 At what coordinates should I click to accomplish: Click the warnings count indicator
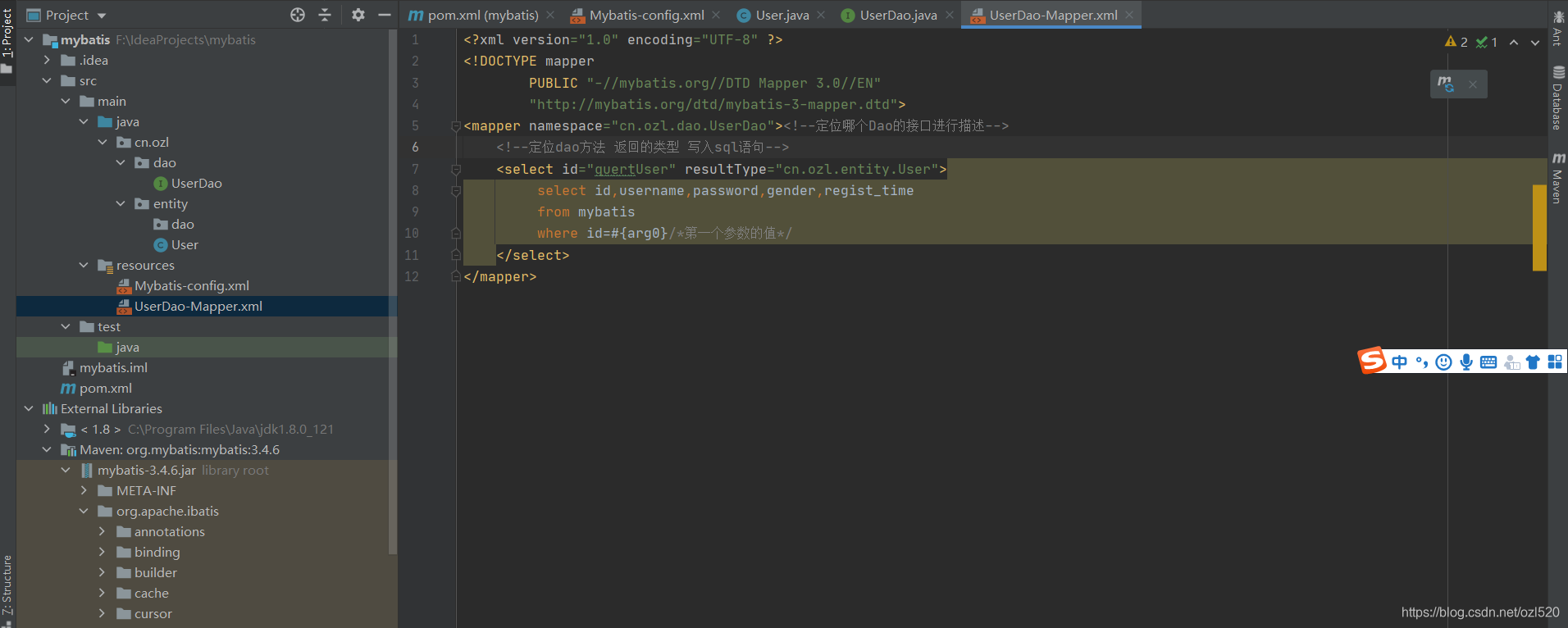pyautogui.click(x=1456, y=42)
